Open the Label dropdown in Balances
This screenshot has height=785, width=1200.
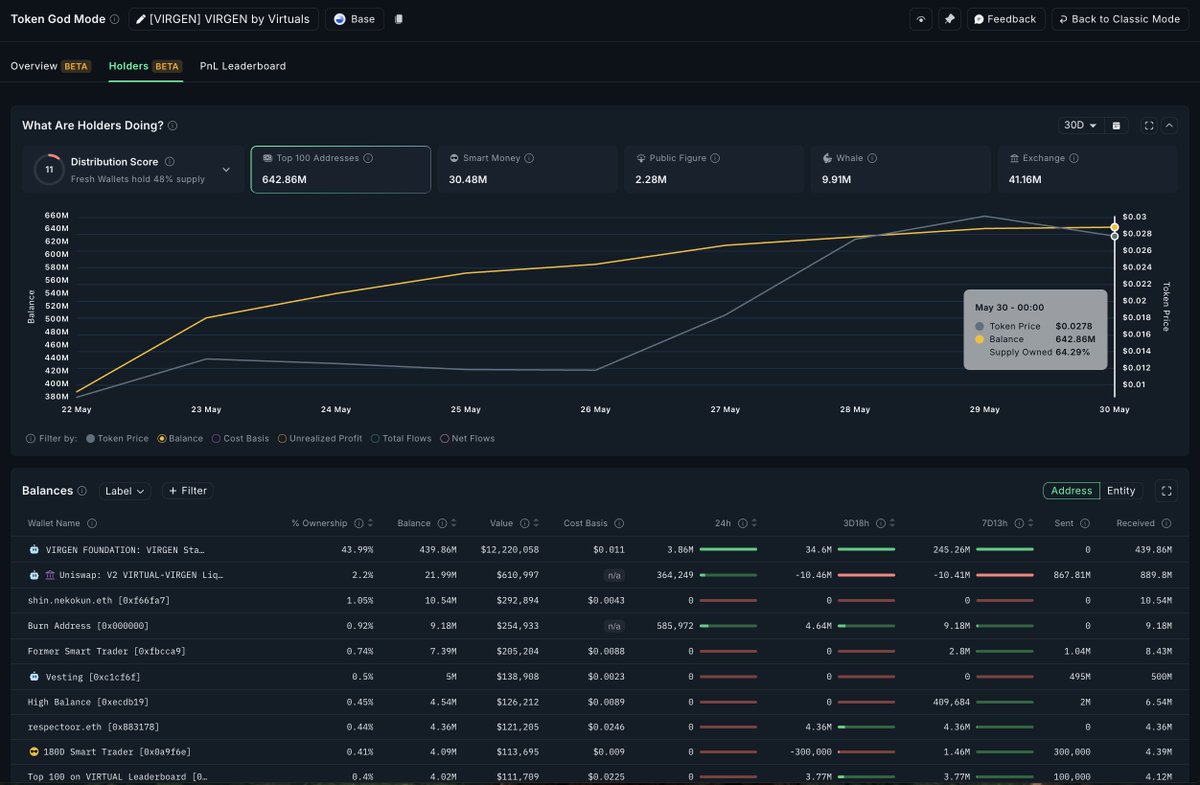pos(125,491)
